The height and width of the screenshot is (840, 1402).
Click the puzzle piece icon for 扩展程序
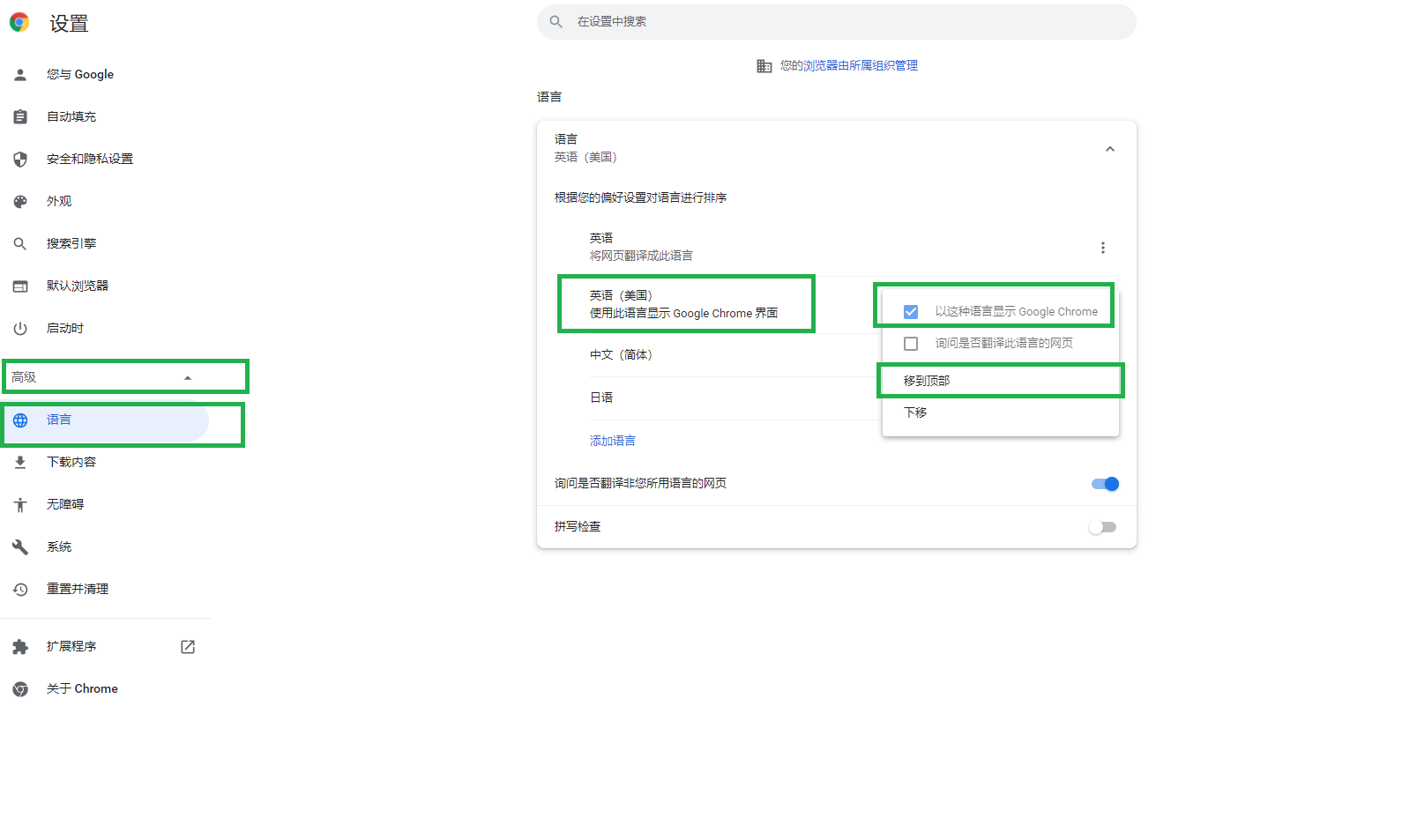tap(20, 647)
